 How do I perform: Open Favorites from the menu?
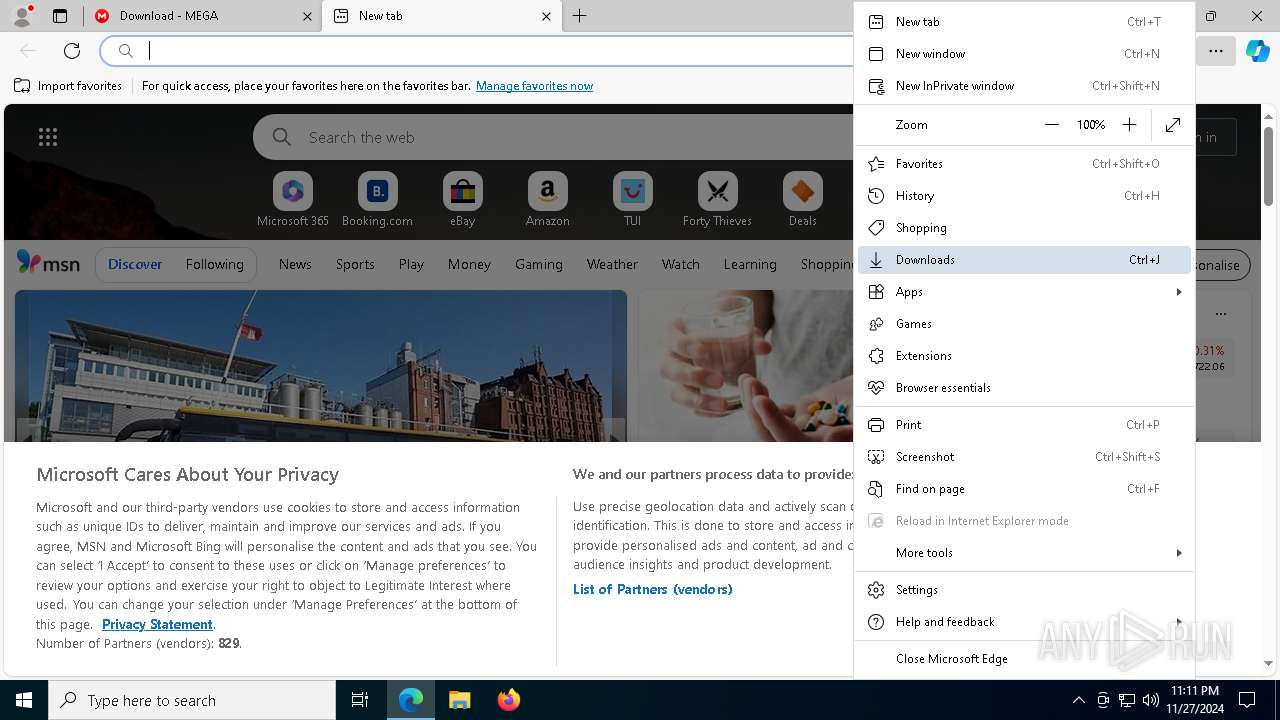tap(1024, 164)
